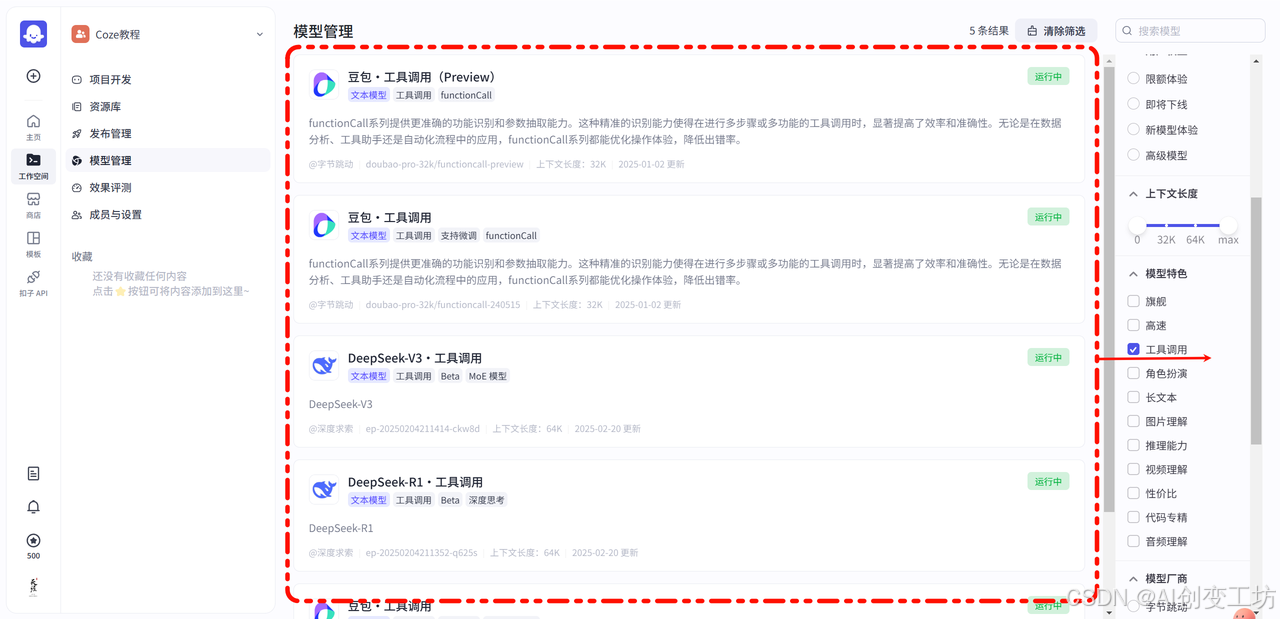Image resolution: width=1280 pixels, height=619 pixels.
Task: Click 64K mark on context slider
Action: point(1196,240)
